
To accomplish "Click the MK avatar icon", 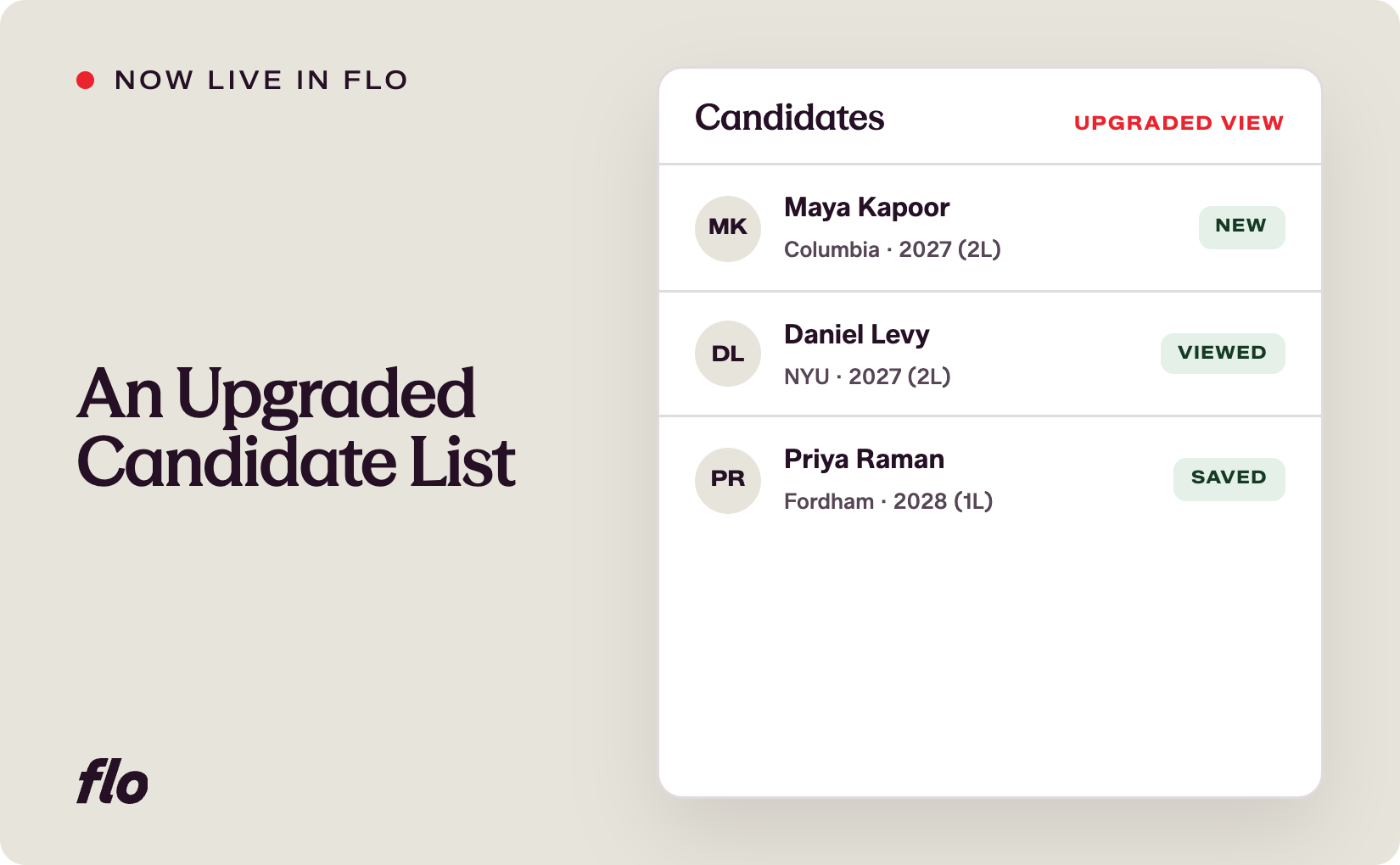I will click(x=728, y=228).
